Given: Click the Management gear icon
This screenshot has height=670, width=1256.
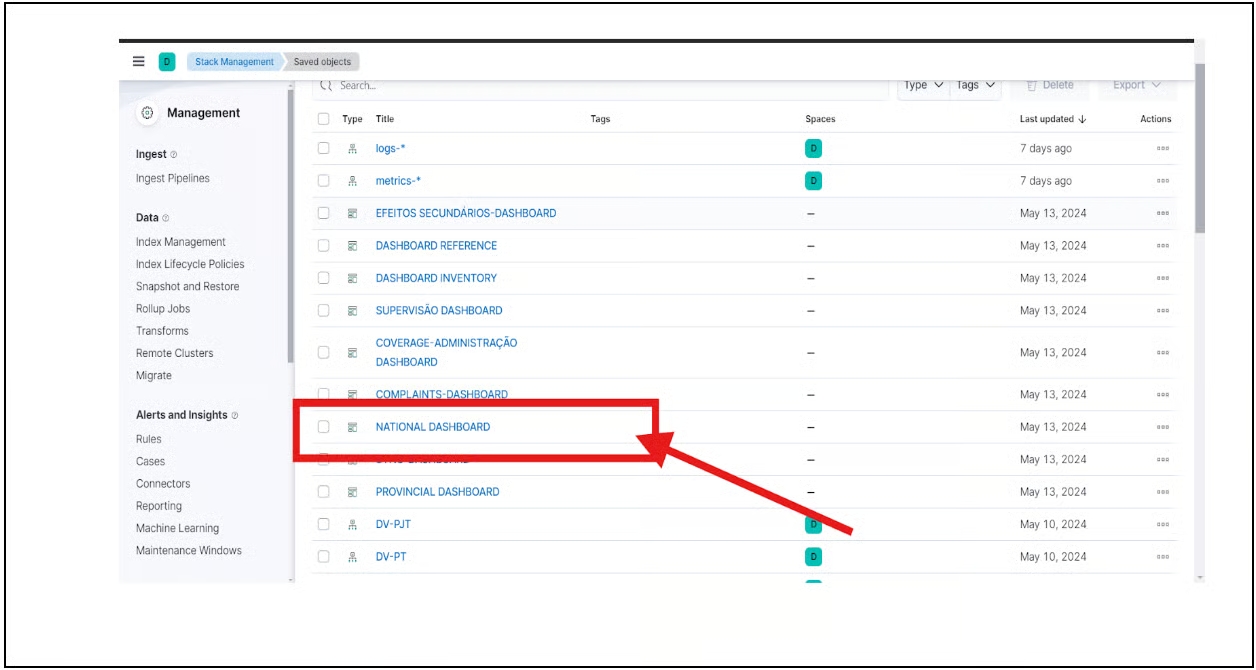Looking at the screenshot, I should pos(147,113).
